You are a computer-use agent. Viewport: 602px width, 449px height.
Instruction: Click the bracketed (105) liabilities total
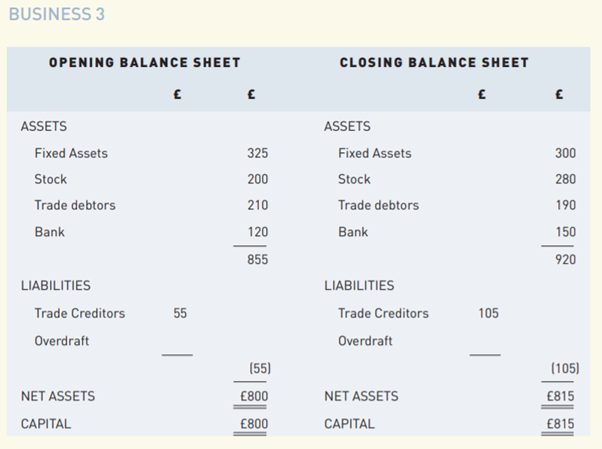565,369
